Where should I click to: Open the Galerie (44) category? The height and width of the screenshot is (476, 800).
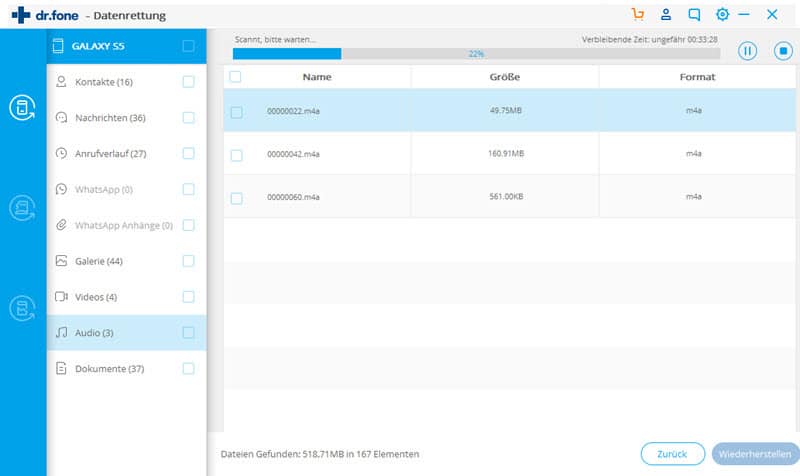[98, 261]
